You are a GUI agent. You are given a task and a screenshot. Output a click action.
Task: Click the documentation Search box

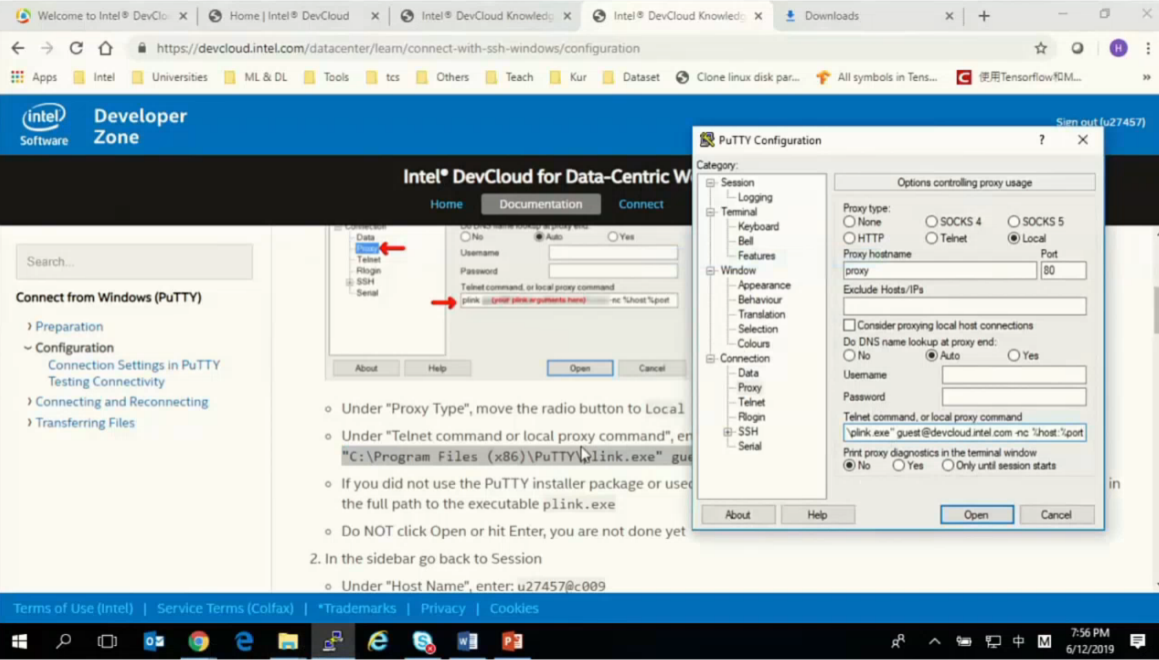click(x=135, y=262)
